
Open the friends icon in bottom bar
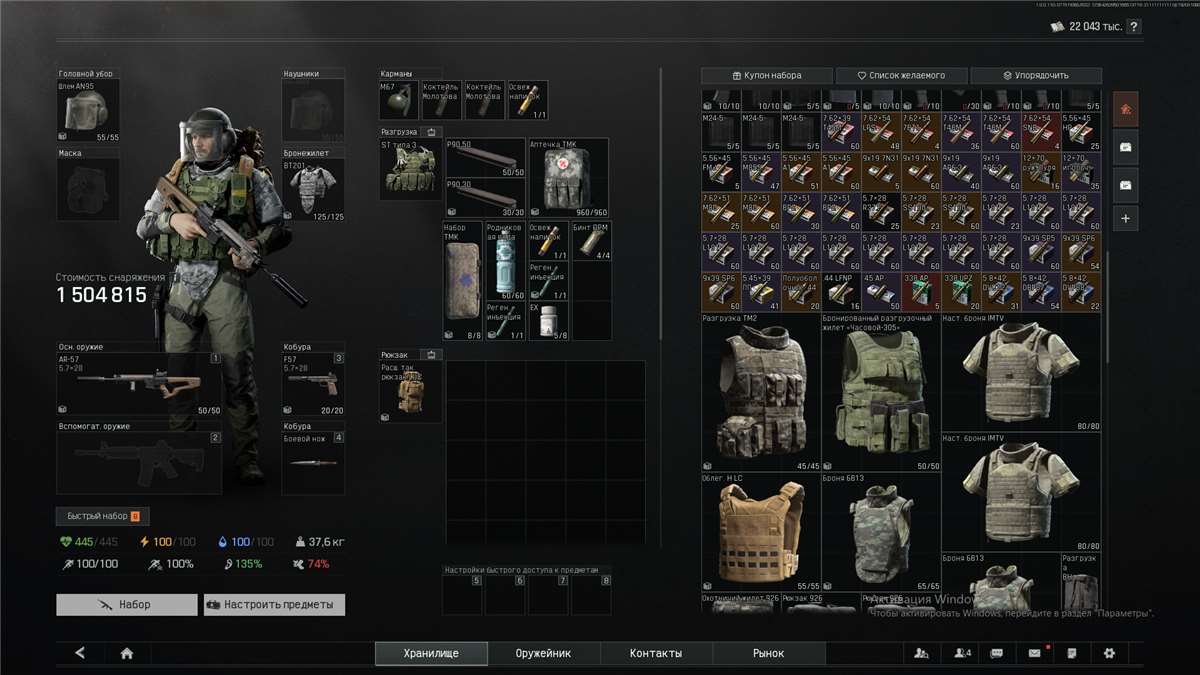point(922,653)
